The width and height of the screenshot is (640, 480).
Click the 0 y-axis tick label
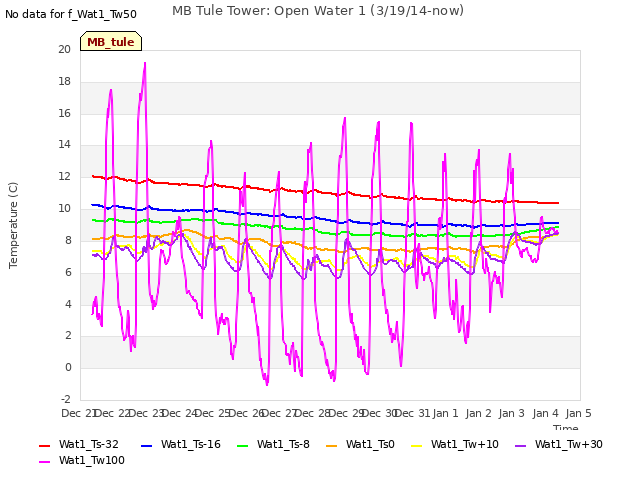click(x=68, y=367)
